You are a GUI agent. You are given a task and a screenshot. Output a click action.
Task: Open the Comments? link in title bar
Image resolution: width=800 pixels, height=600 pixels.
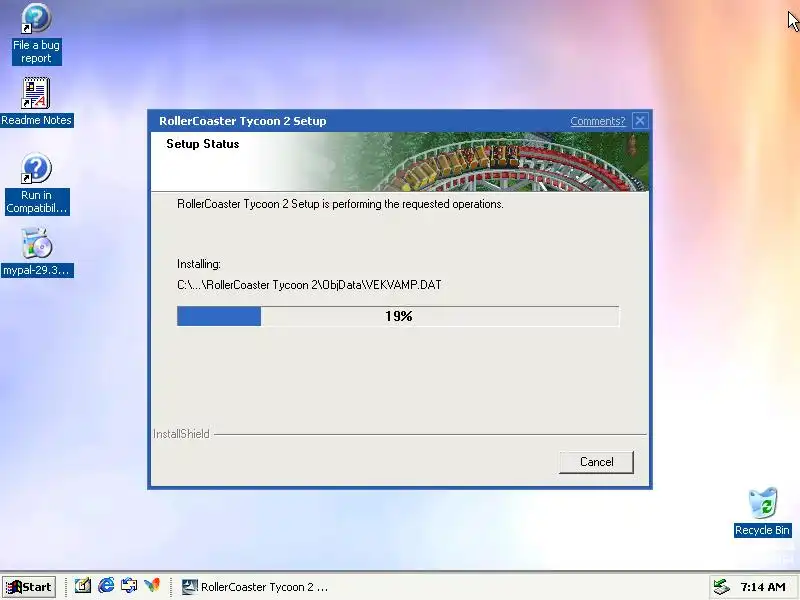coord(597,121)
